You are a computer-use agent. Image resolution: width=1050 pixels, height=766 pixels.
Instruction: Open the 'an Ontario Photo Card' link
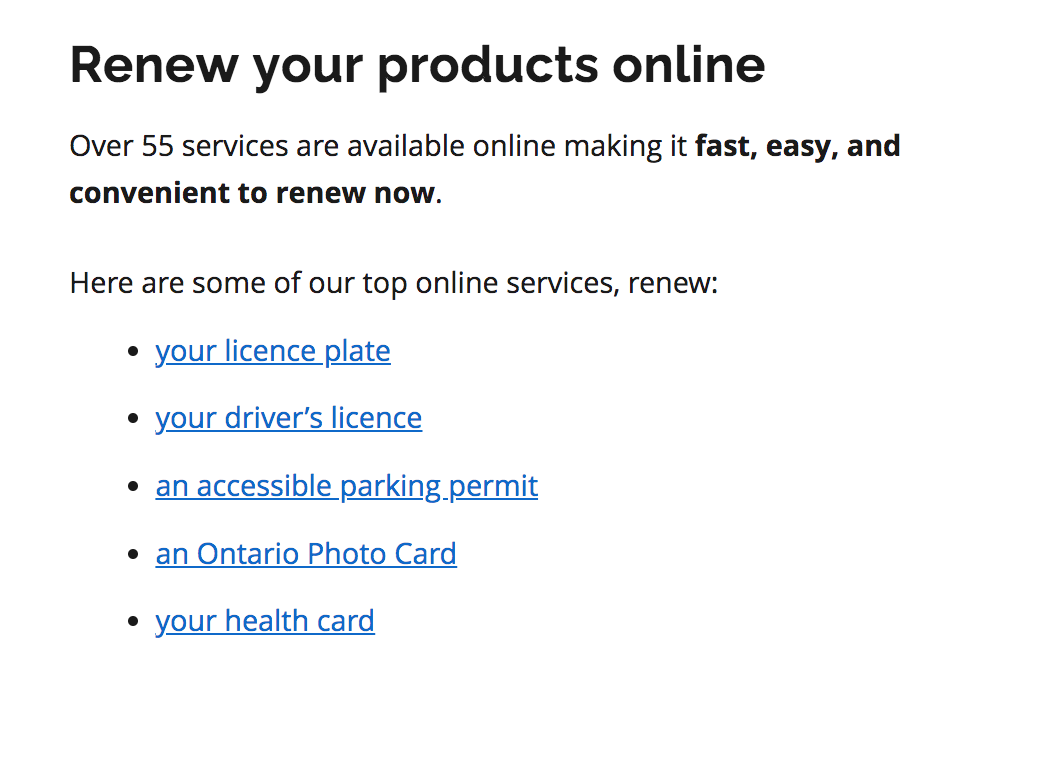[x=306, y=554]
